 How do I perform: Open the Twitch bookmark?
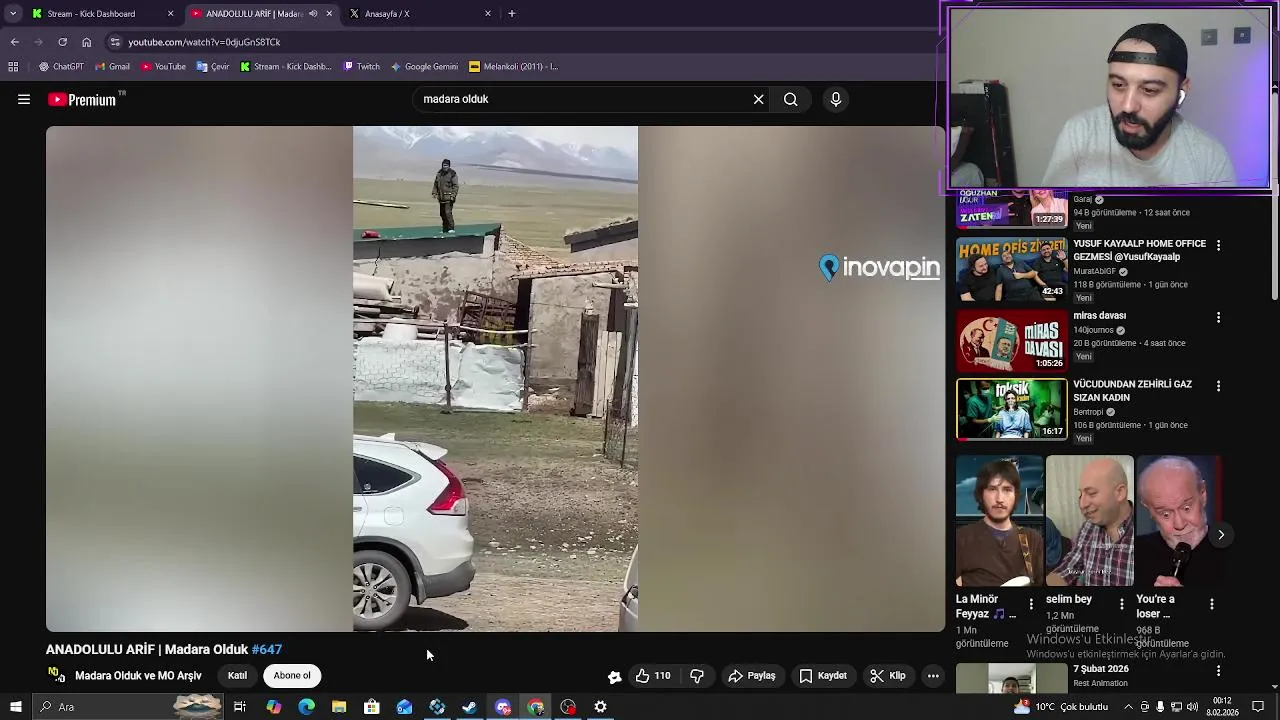pyautogui.click(x=361, y=67)
